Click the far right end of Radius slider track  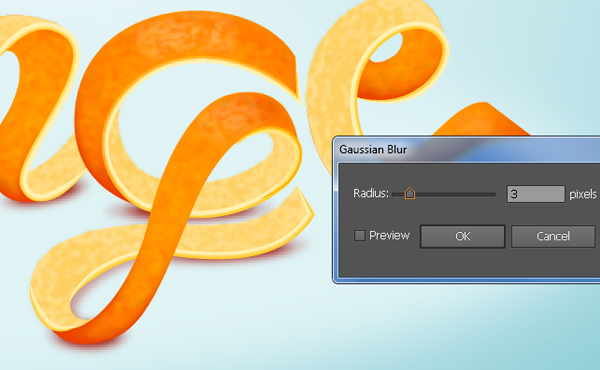[x=494, y=194]
